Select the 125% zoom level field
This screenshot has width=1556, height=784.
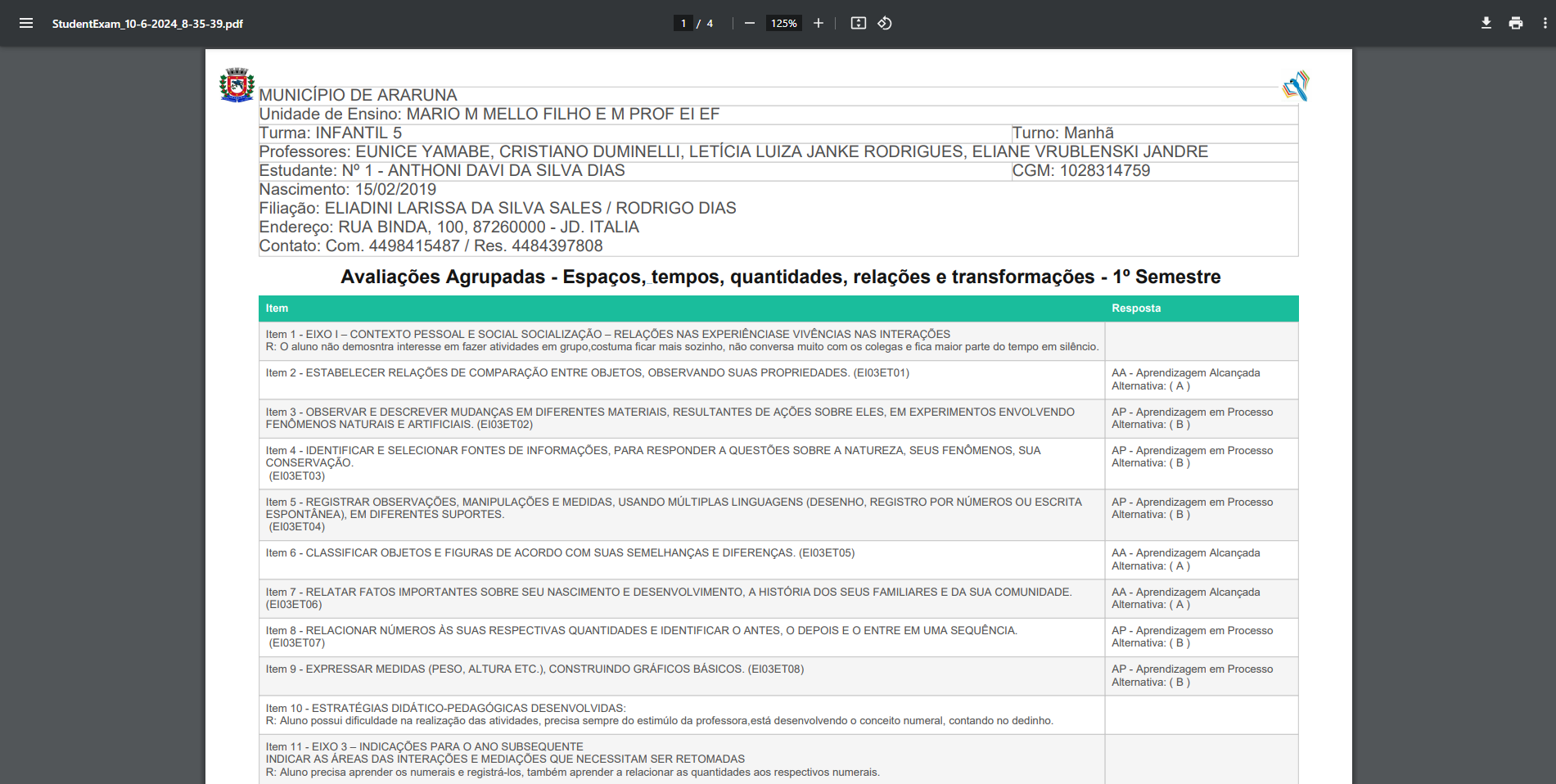783,23
